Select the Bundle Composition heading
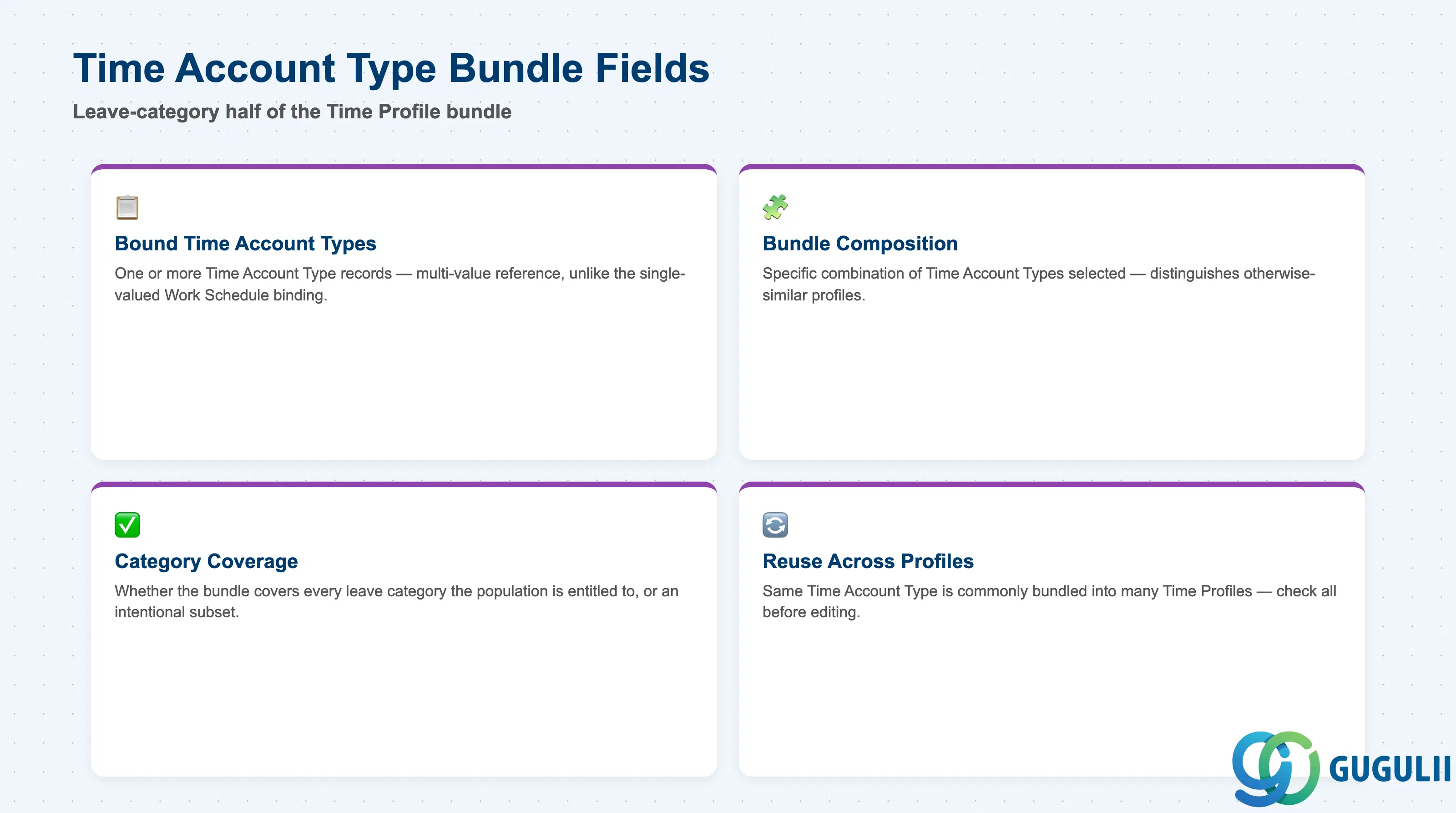 (859, 244)
